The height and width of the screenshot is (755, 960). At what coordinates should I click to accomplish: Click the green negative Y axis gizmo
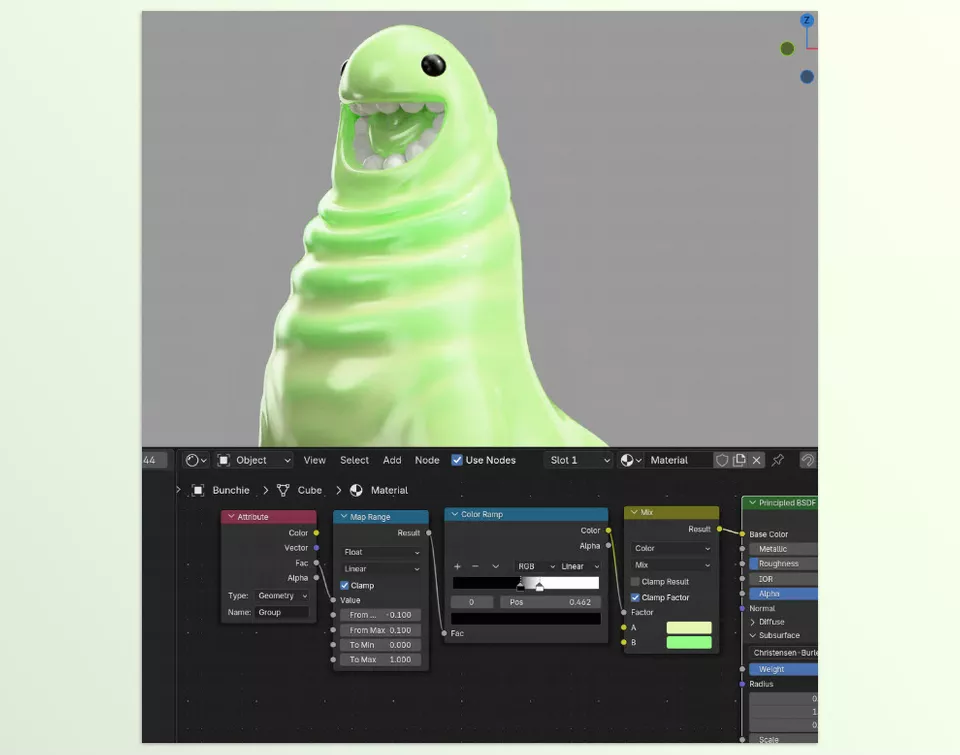point(787,48)
